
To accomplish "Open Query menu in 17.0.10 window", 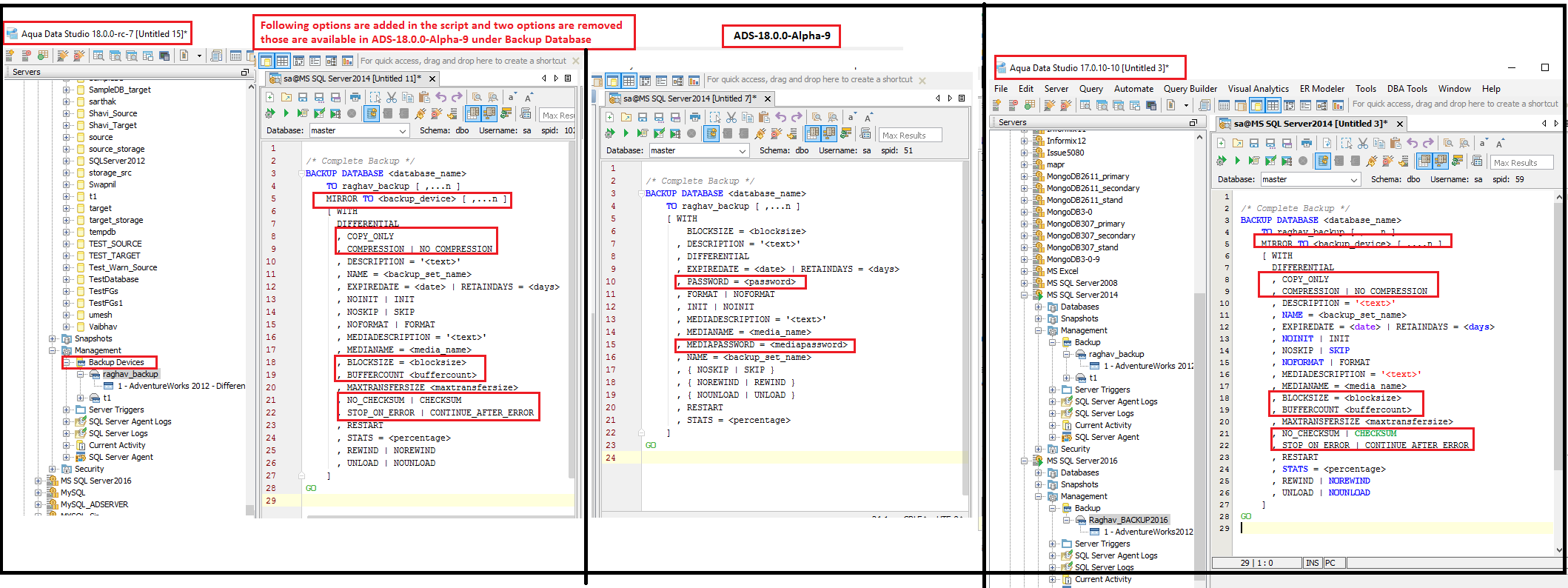I will 1091,89.
